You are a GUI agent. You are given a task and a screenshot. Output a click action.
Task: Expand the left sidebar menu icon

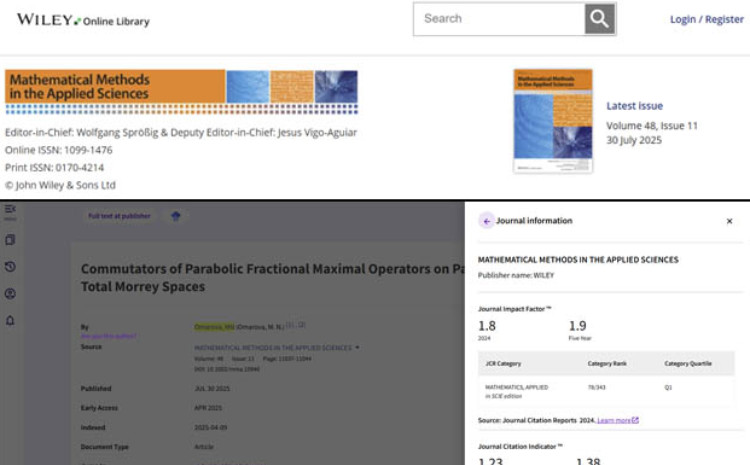click(x=10, y=210)
